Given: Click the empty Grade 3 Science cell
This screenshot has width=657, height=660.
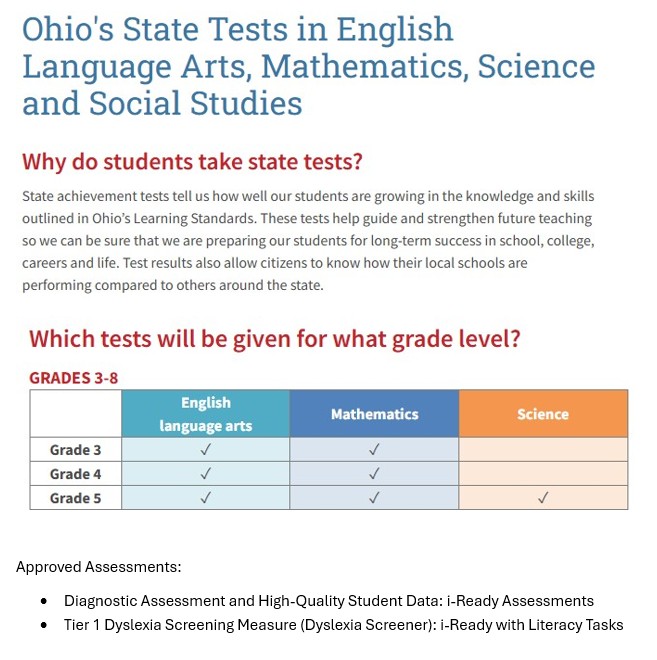Looking at the screenshot, I should click(x=543, y=450).
